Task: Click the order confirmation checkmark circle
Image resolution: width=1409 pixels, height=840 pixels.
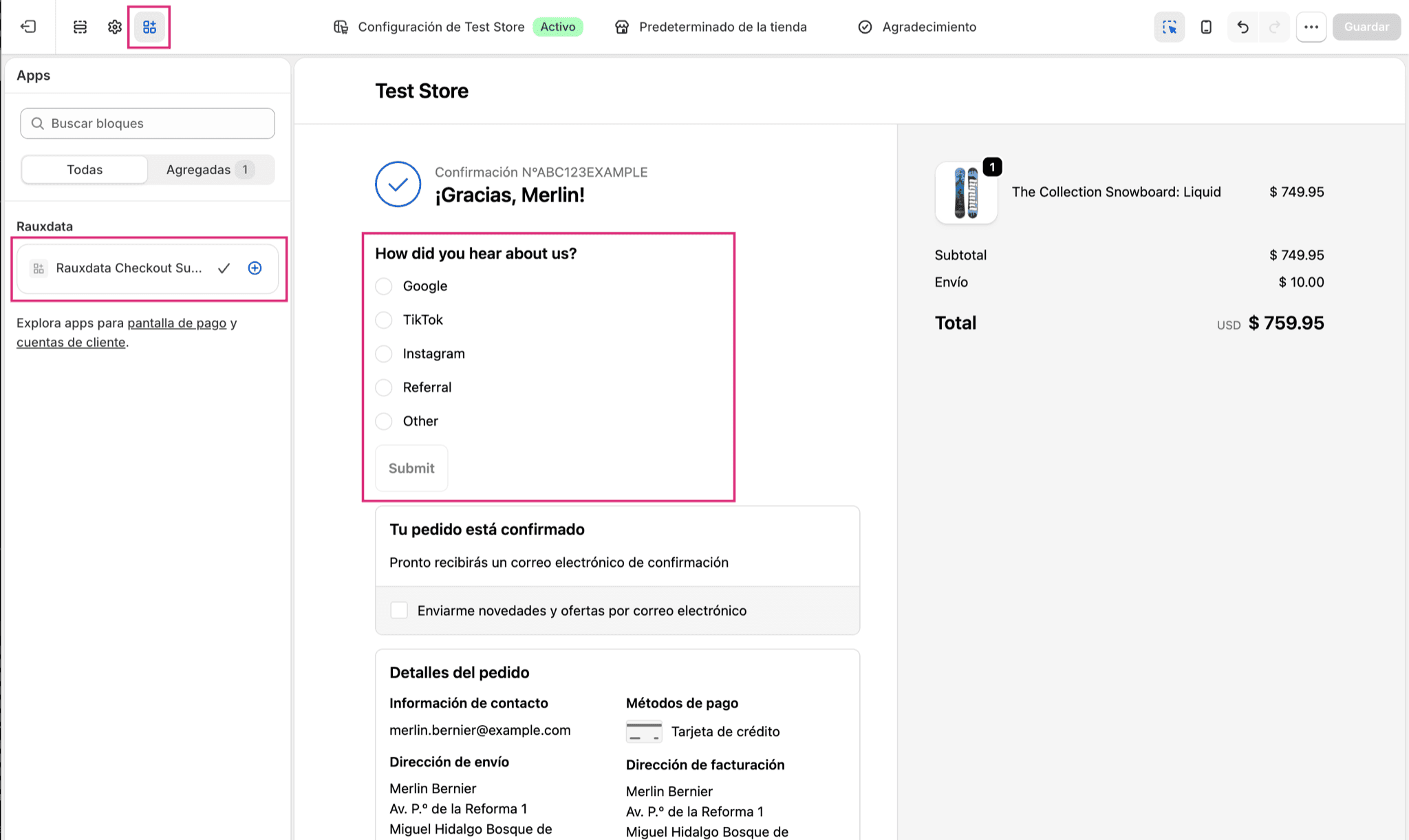Action: click(x=398, y=184)
